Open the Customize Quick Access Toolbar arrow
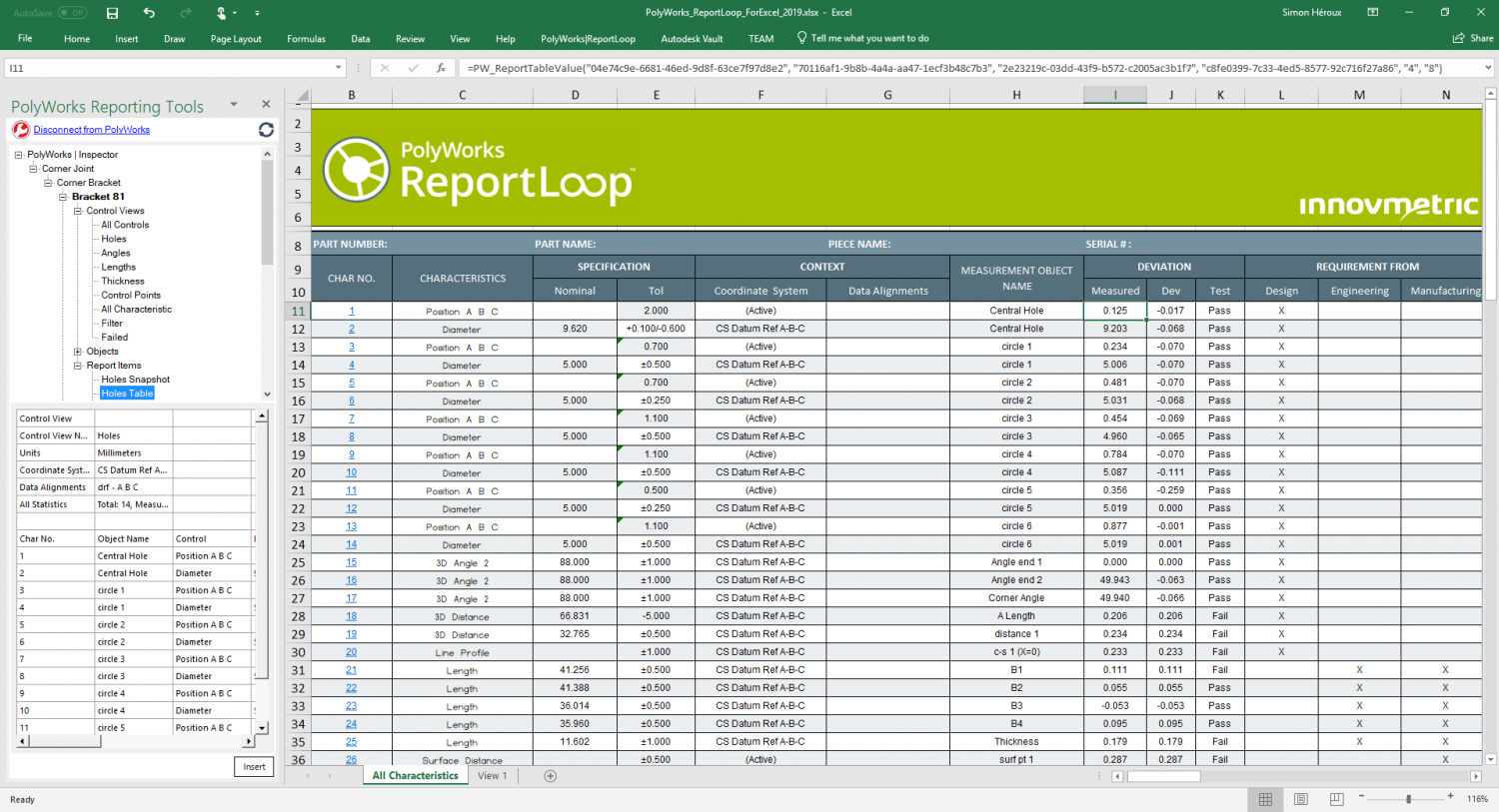1499x812 pixels. (x=257, y=13)
